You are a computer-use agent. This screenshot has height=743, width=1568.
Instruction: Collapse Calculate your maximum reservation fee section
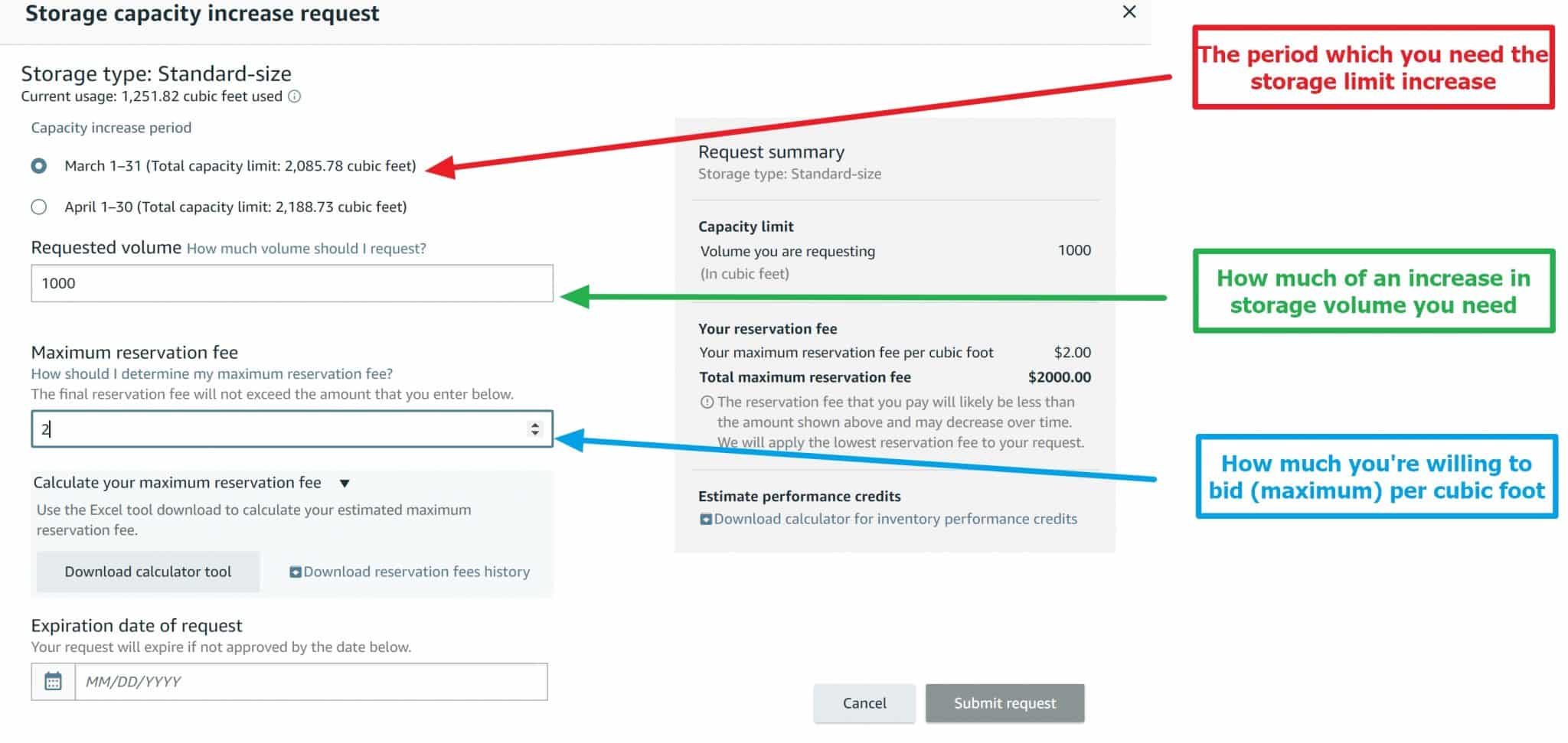click(x=345, y=483)
